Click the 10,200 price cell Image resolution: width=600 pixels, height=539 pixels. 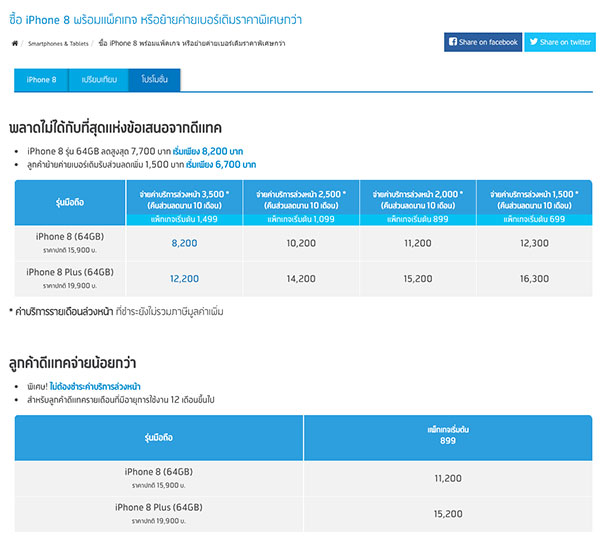pyautogui.click(x=301, y=243)
